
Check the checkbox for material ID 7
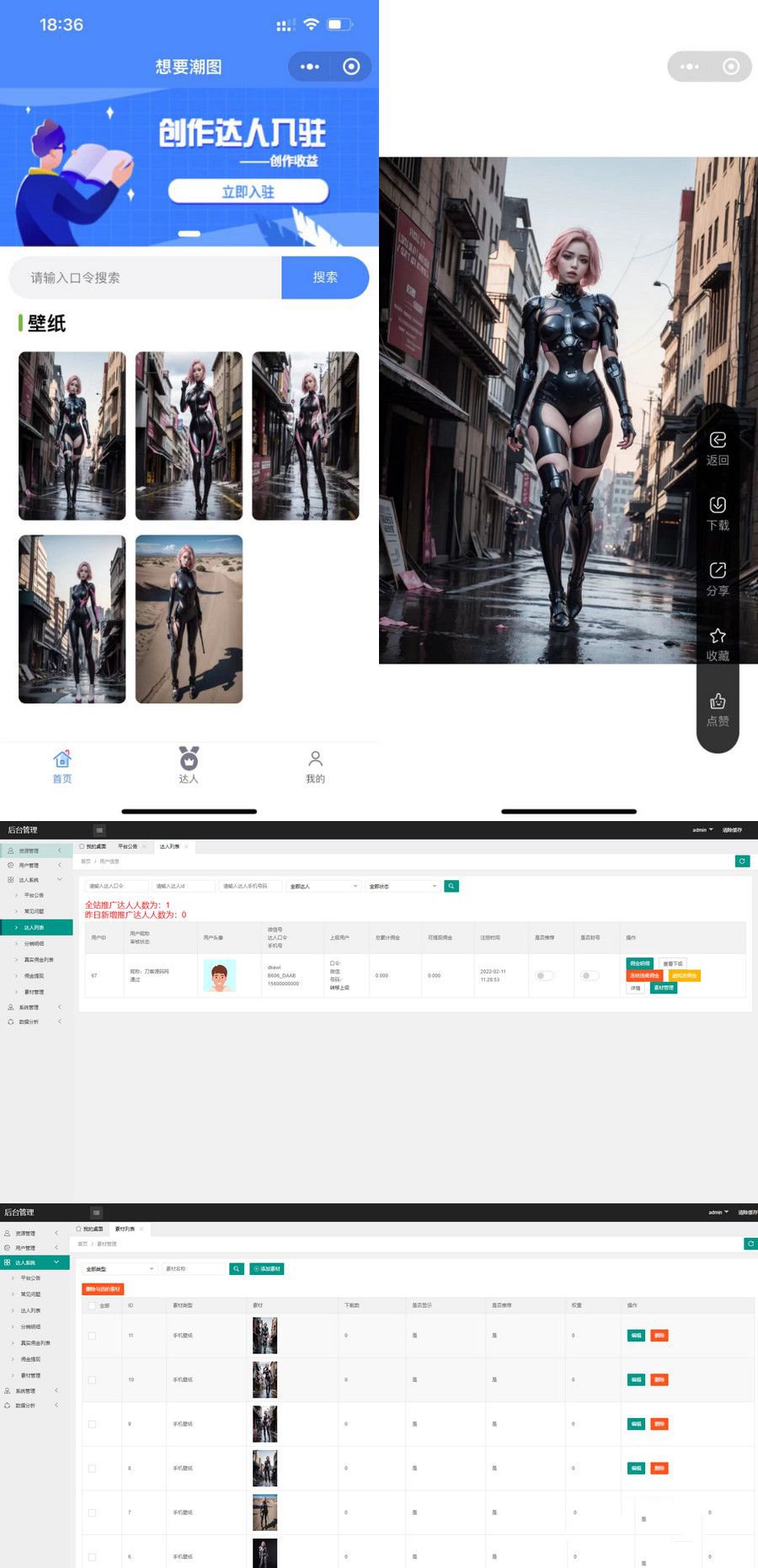point(93,1512)
